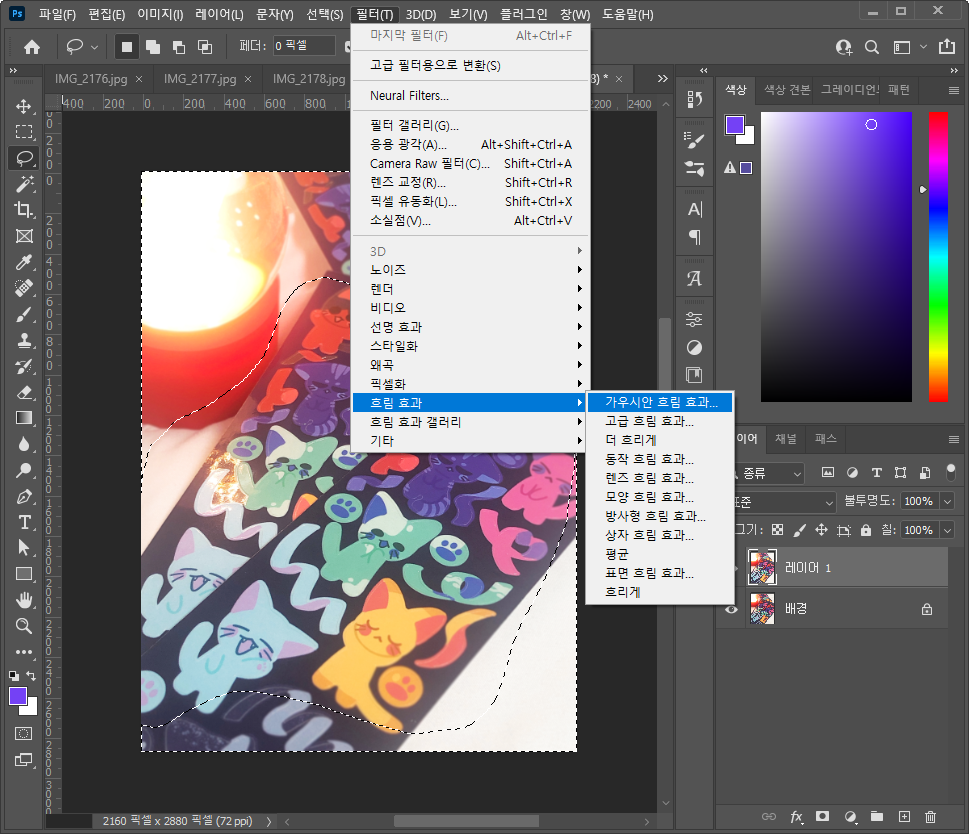This screenshot has width=969, height=834.
Task: Open Lasso tool preset dropdown
Action: click(x=95, y=47)
